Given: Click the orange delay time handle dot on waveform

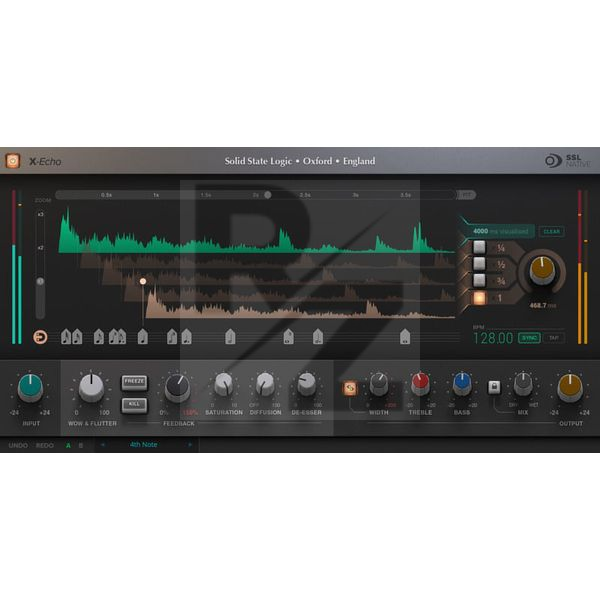Looking at the screenshot, I should (x=143, y=281).
